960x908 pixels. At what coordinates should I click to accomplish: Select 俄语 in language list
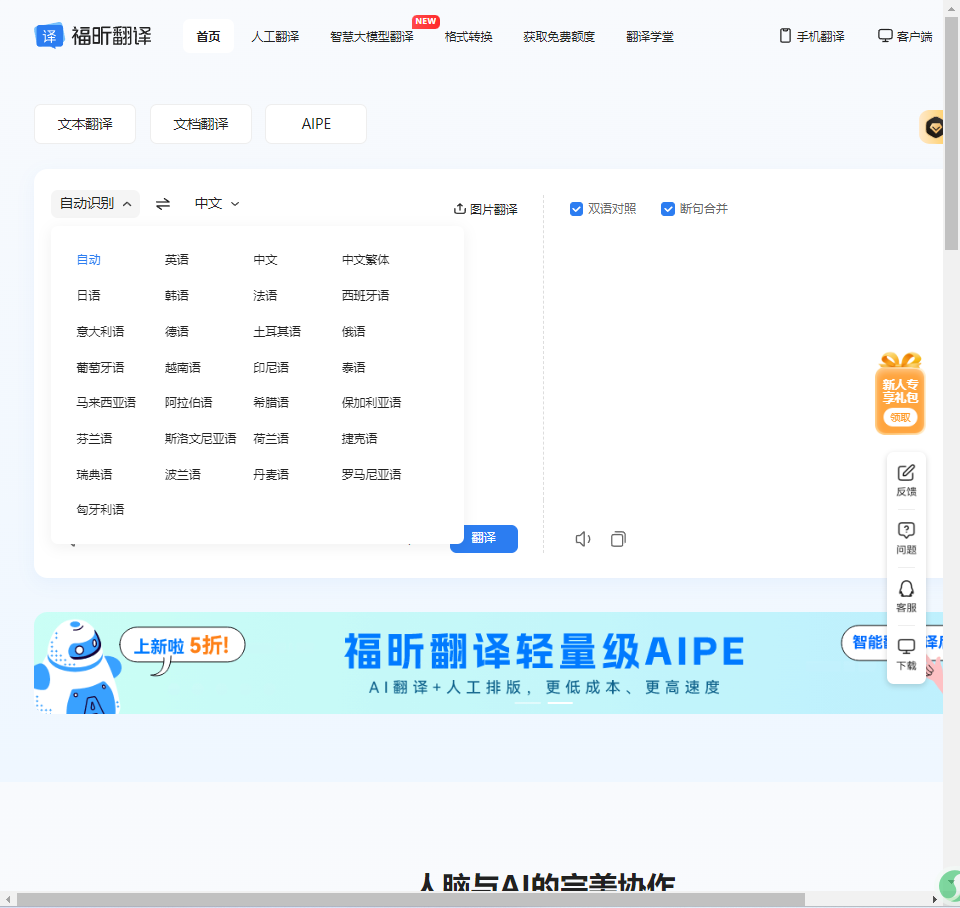click(353, 332)
